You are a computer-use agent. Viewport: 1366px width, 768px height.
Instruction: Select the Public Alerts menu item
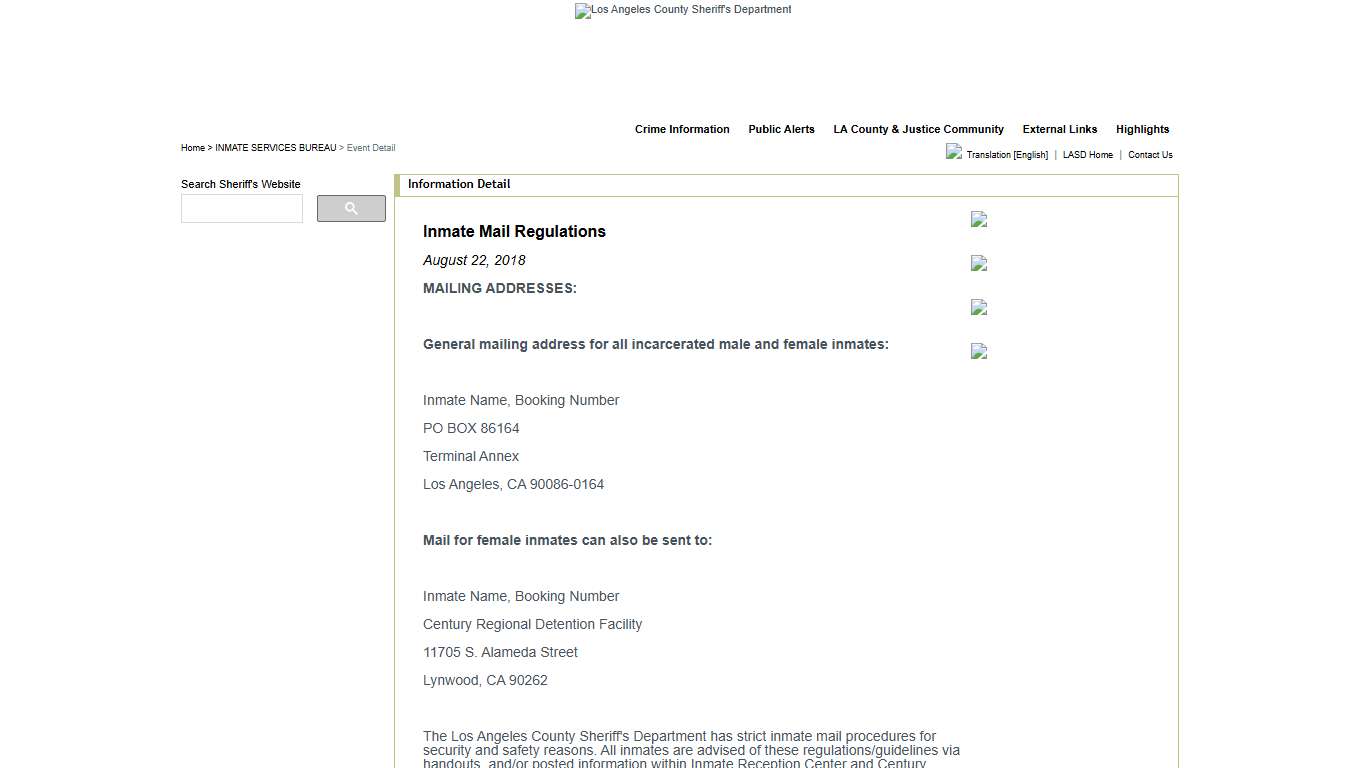(781, 129)
